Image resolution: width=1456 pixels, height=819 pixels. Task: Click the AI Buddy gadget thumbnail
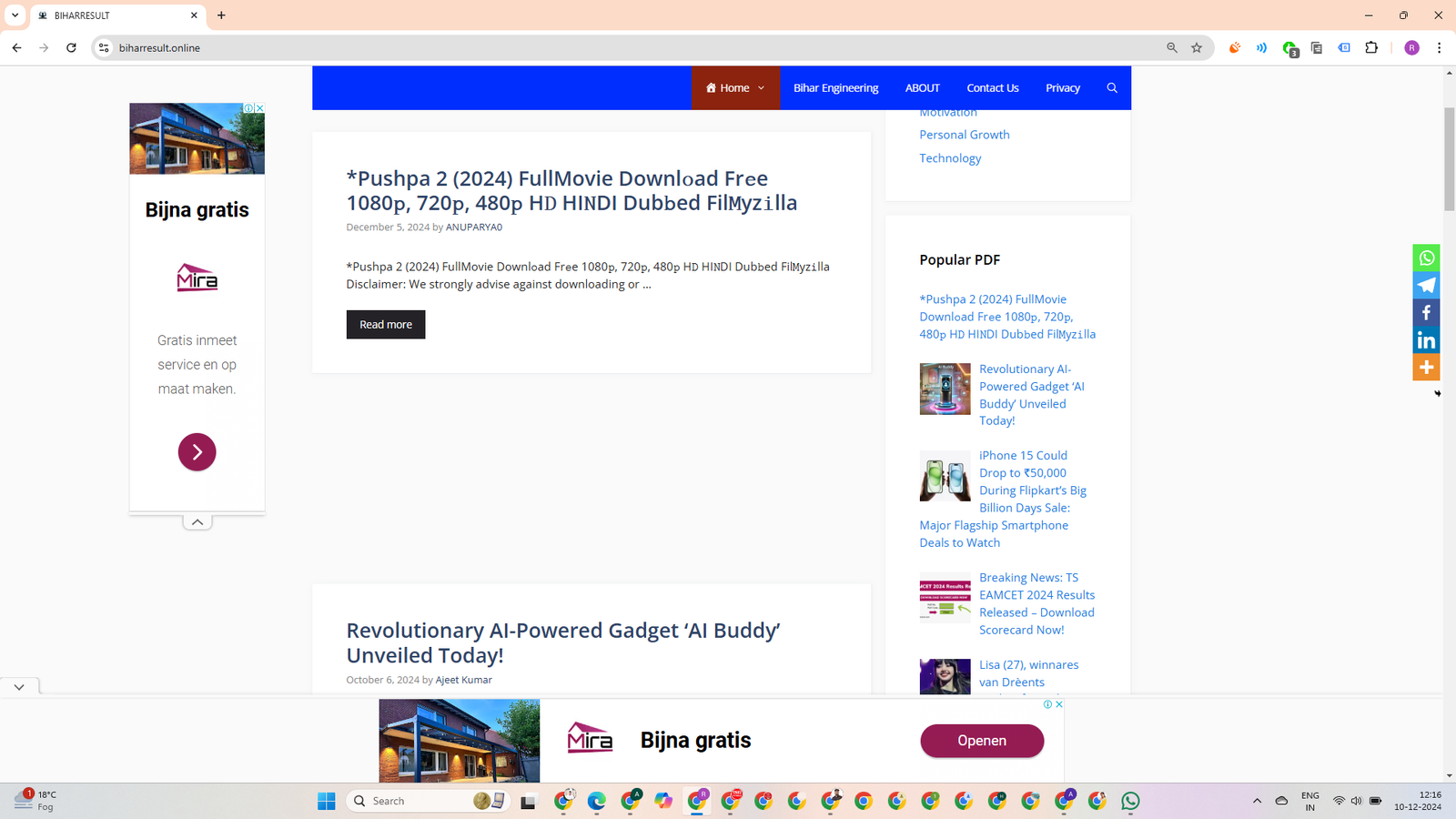(945, 389)
